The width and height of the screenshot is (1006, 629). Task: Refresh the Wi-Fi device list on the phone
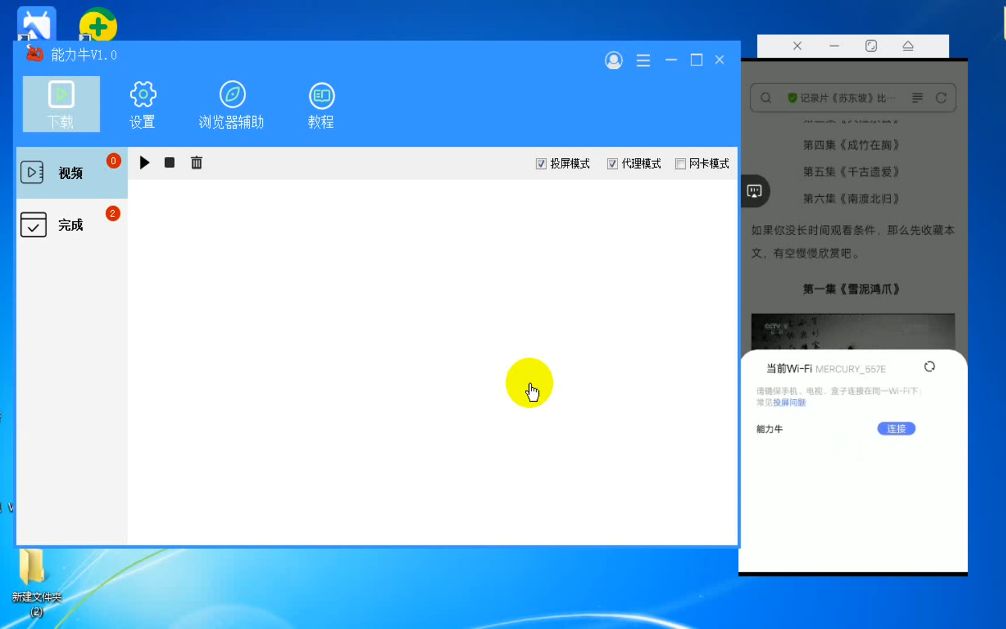click(x=929, y=366)
